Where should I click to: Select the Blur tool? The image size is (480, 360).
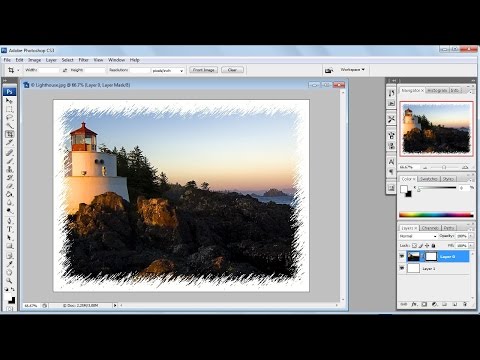click(x=9, y=203)
